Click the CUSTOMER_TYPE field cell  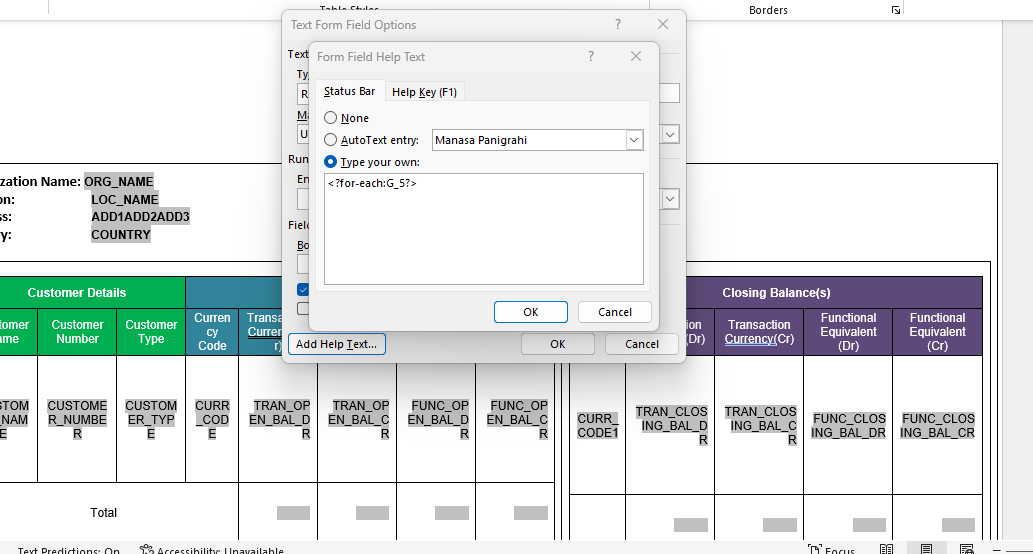pyautogui.click(x=151, y=419)
